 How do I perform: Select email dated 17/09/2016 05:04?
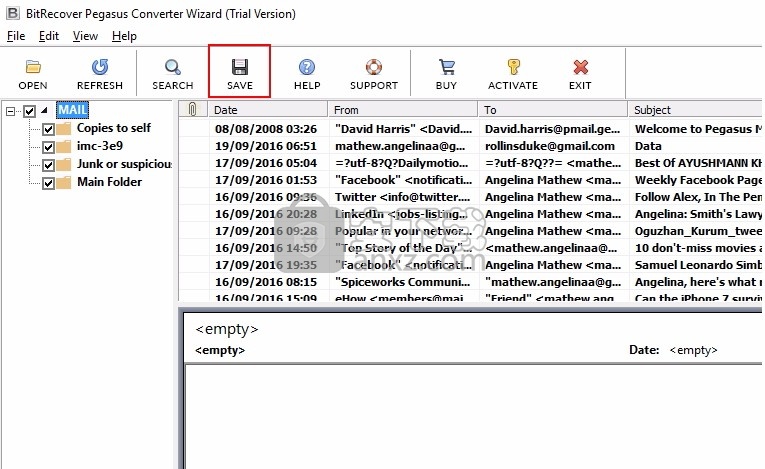(x=266, y=163)
